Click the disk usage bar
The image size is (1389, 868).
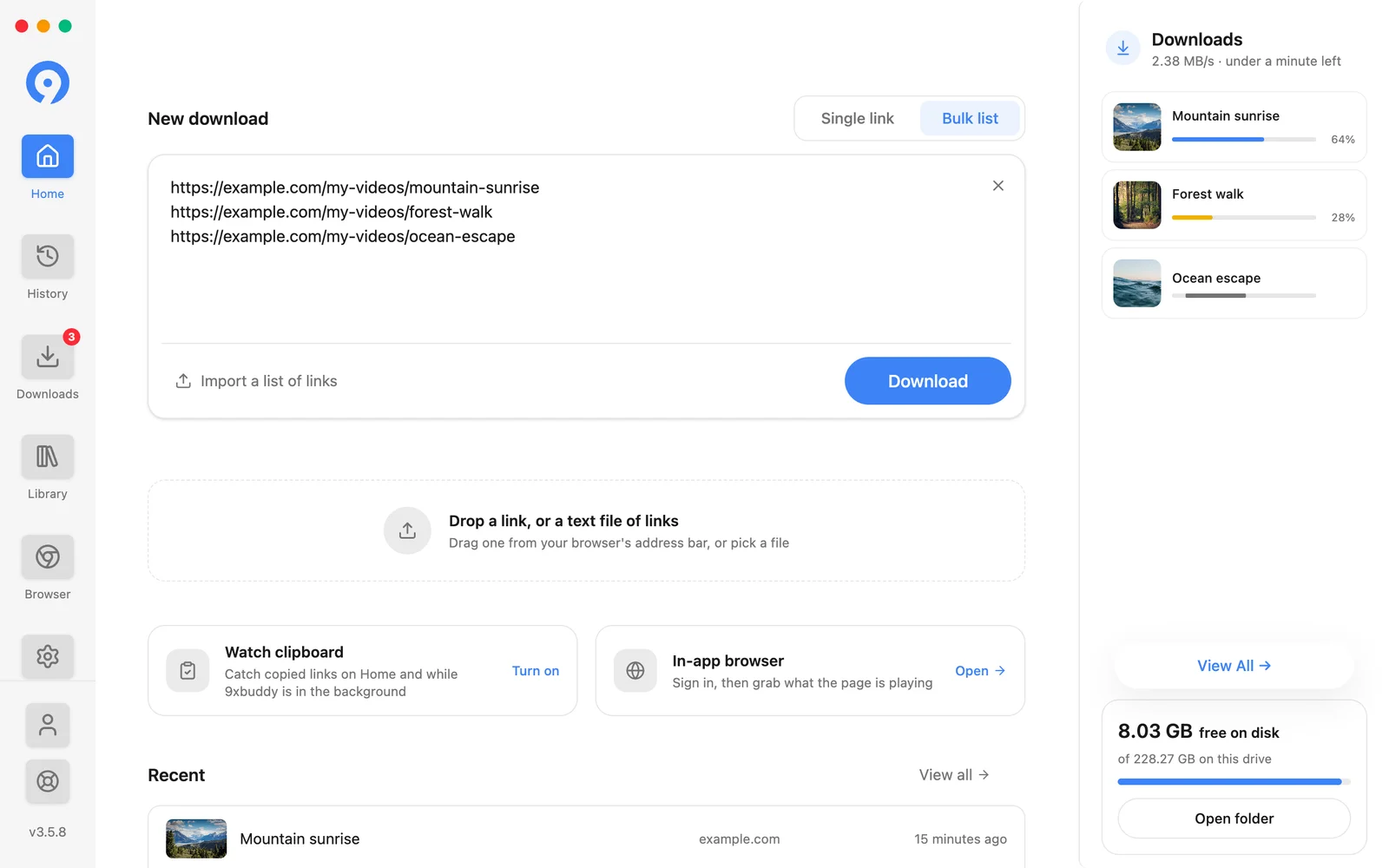(x=1234, y=782)
